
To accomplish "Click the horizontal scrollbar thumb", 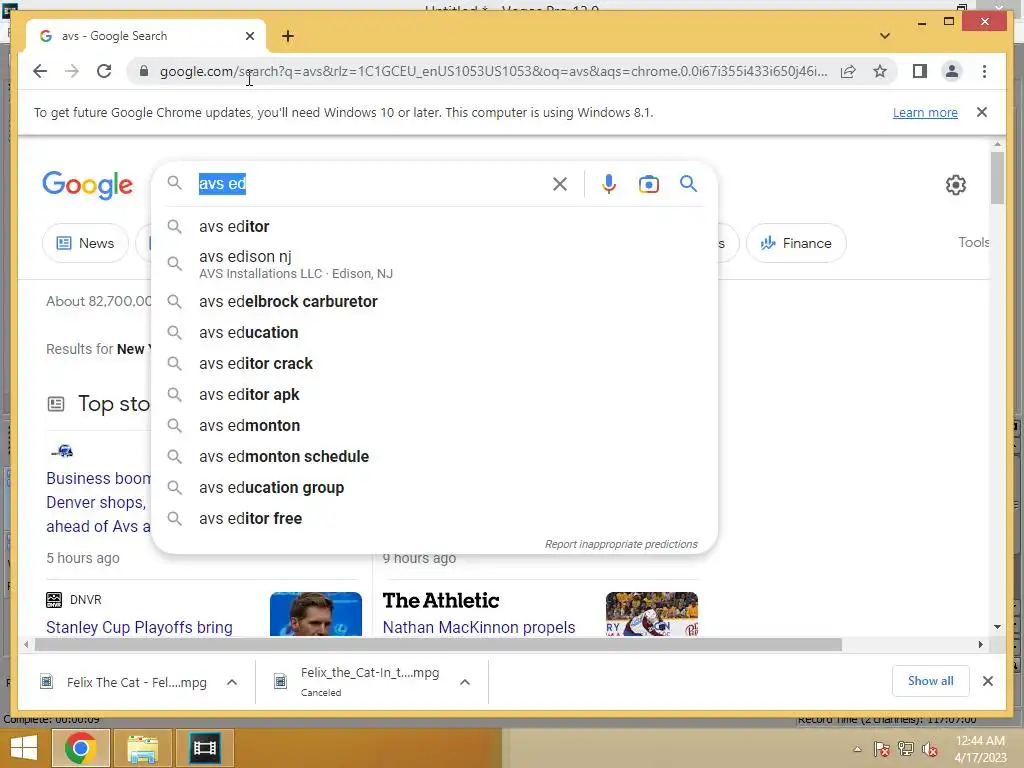I will point(438,645).
